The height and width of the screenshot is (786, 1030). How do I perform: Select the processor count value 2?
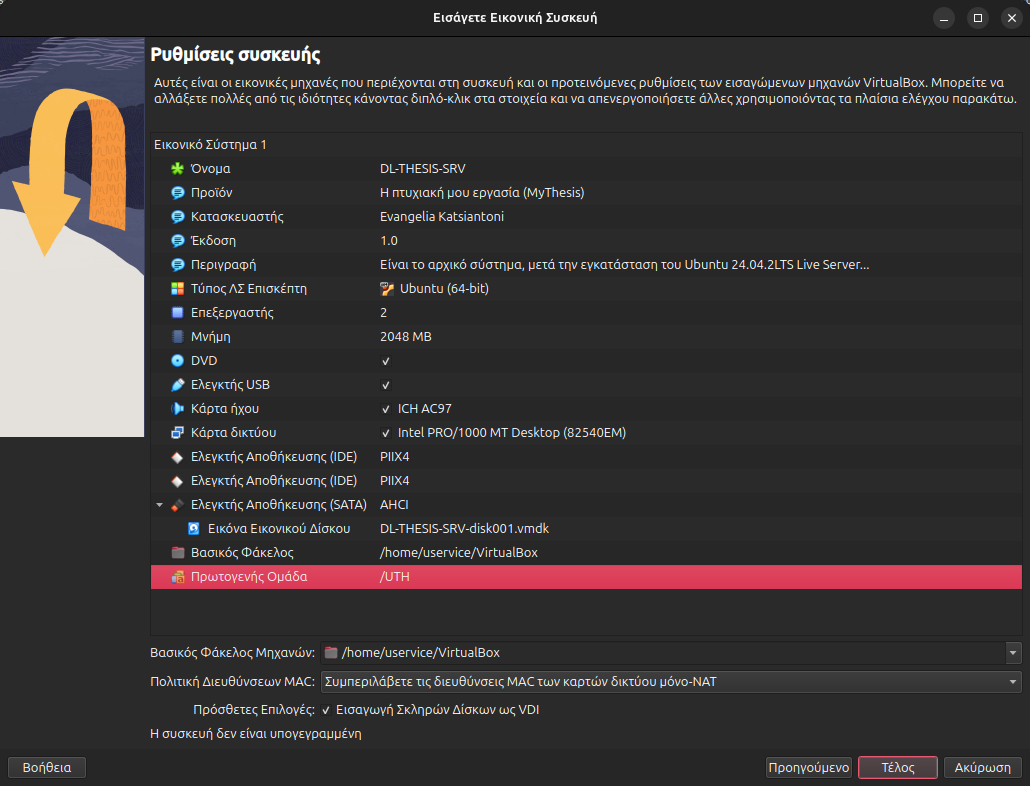[384, 313]
